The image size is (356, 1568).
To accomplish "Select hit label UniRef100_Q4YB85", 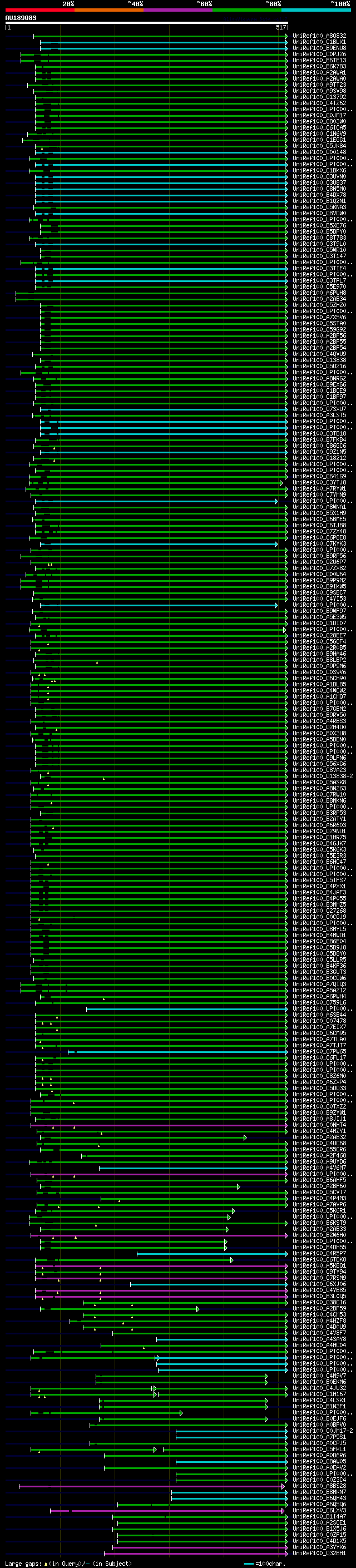I will click(319, 1290).
